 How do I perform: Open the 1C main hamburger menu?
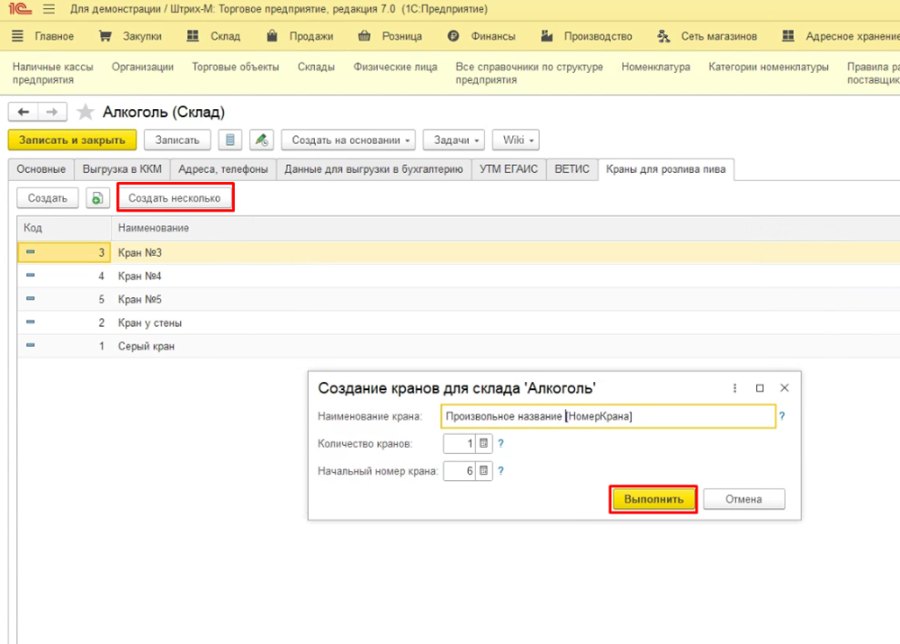tap(49, 9)
